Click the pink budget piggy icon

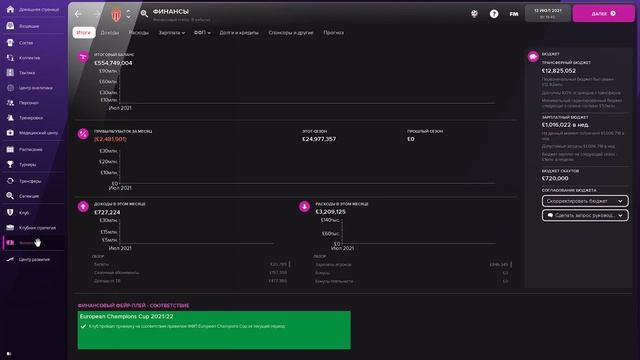533,57
